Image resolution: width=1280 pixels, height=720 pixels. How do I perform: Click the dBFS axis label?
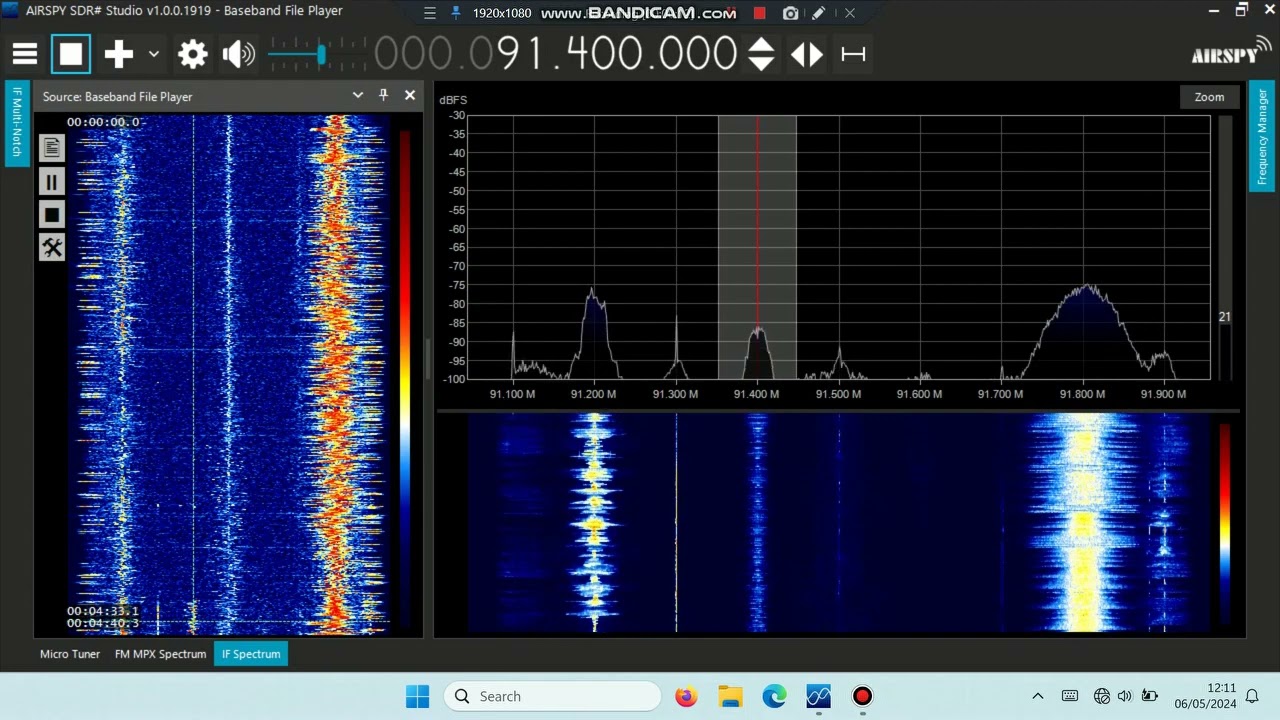tap(453, 100)
